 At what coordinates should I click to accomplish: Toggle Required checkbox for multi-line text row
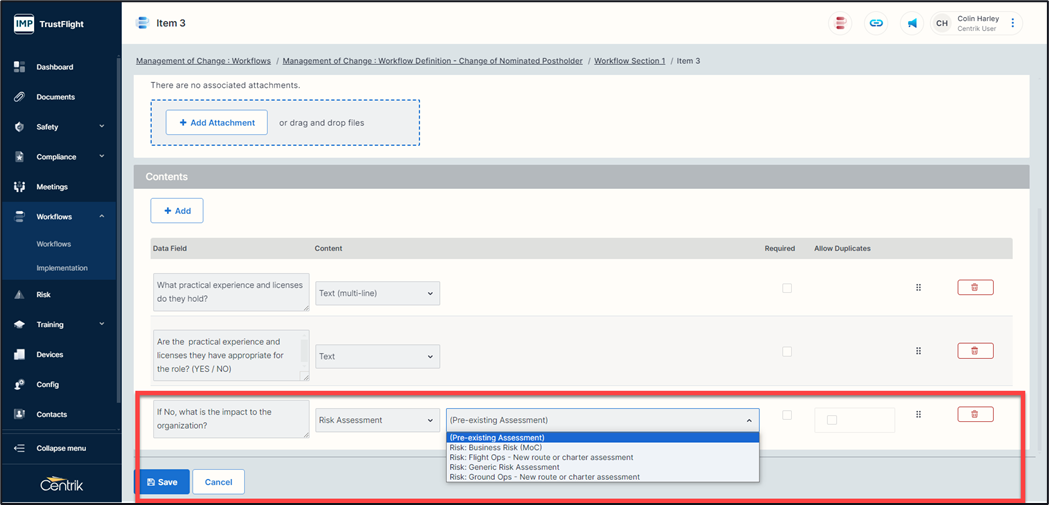click(x=787, y=288)
